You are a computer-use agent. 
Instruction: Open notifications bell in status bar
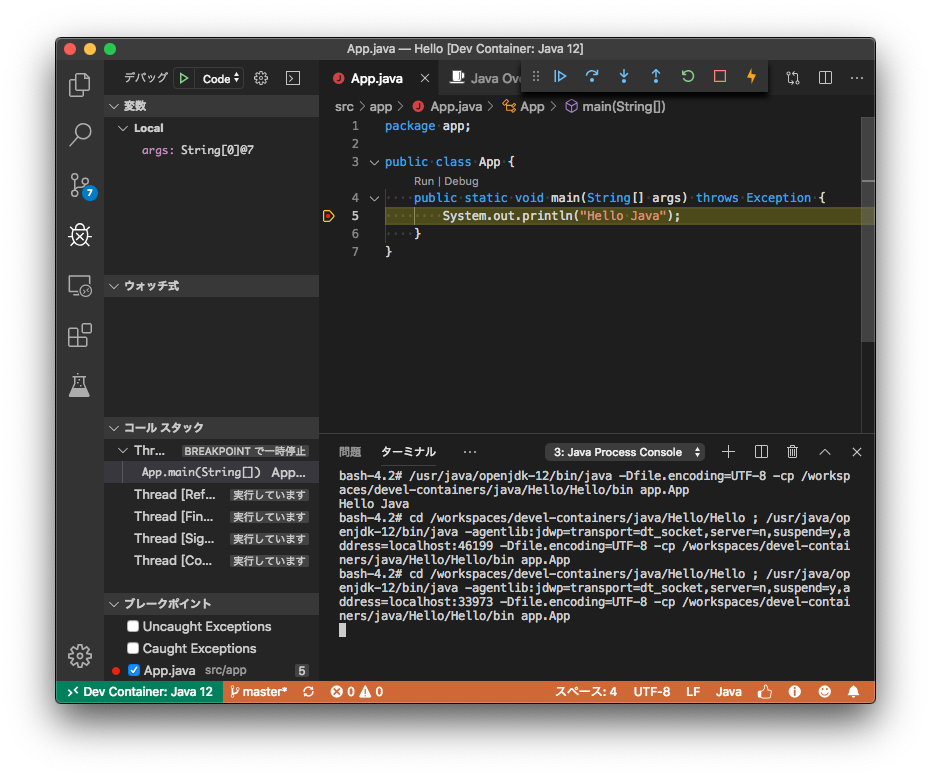853,692
